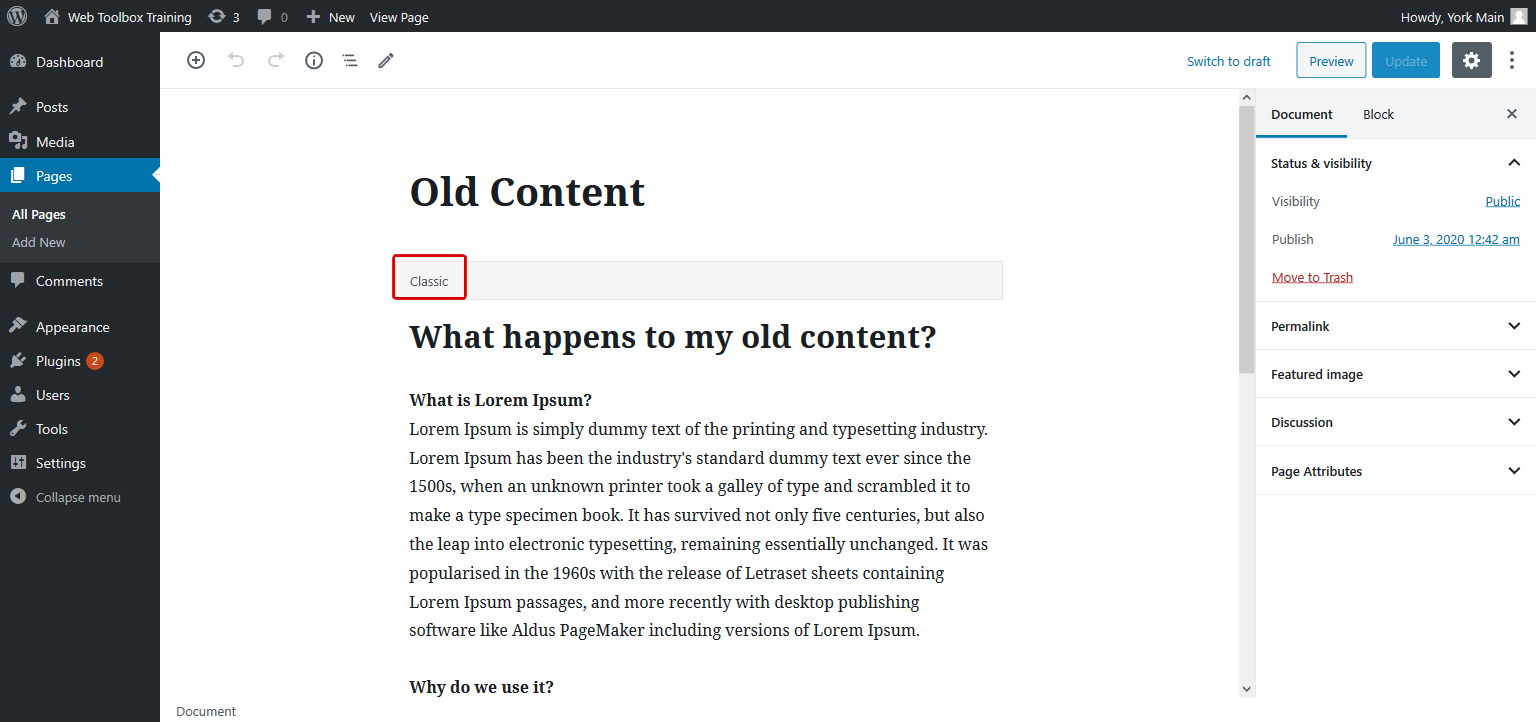Select Add New page submenu item
This screenshot has height=722, width=1536.
pos(39,242)
